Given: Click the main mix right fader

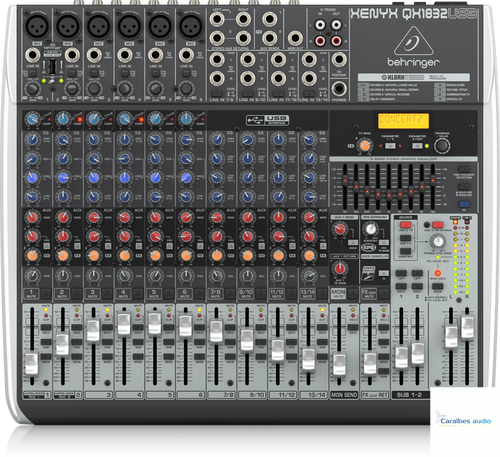Looking at the screenshot, I should pyautogui.click(x=467, y=328).
